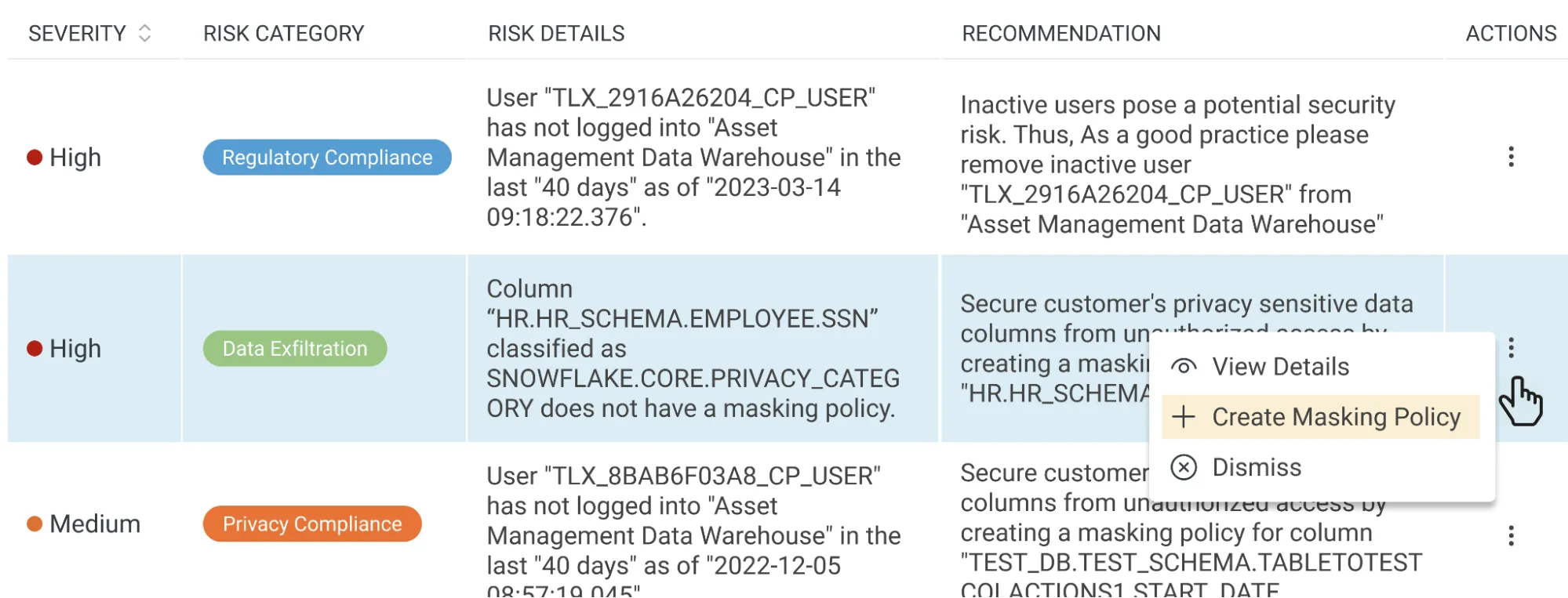
Task: Click the Privacy Compliance badge
Action: point(311,523)
